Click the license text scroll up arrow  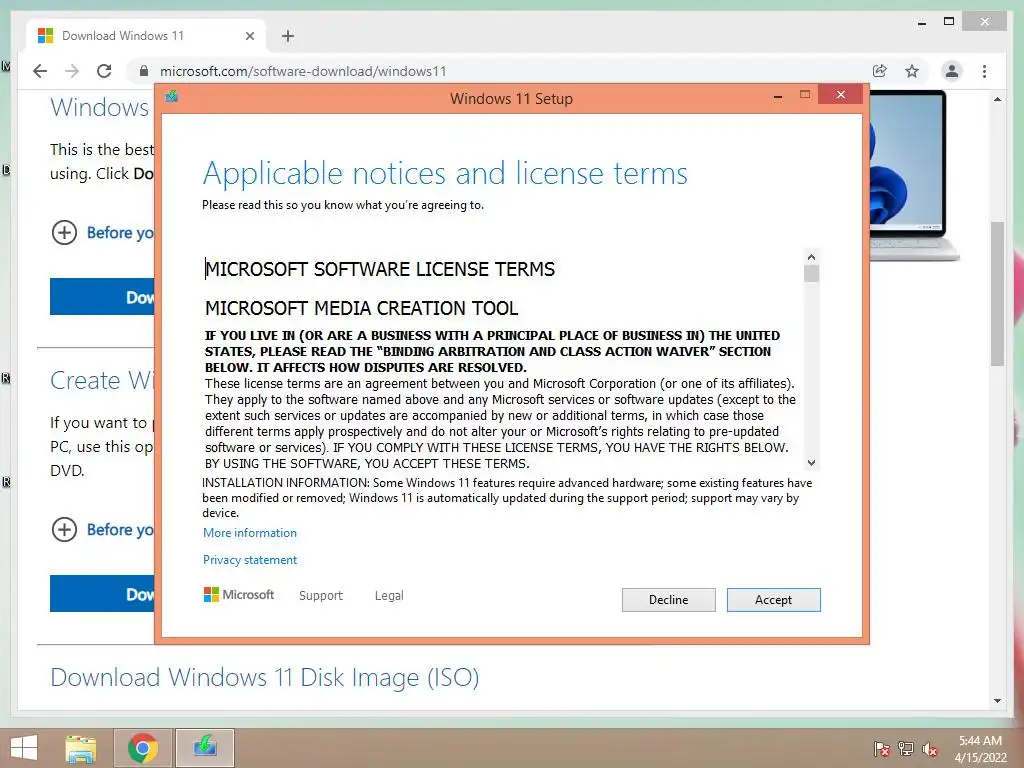point(811,257)
